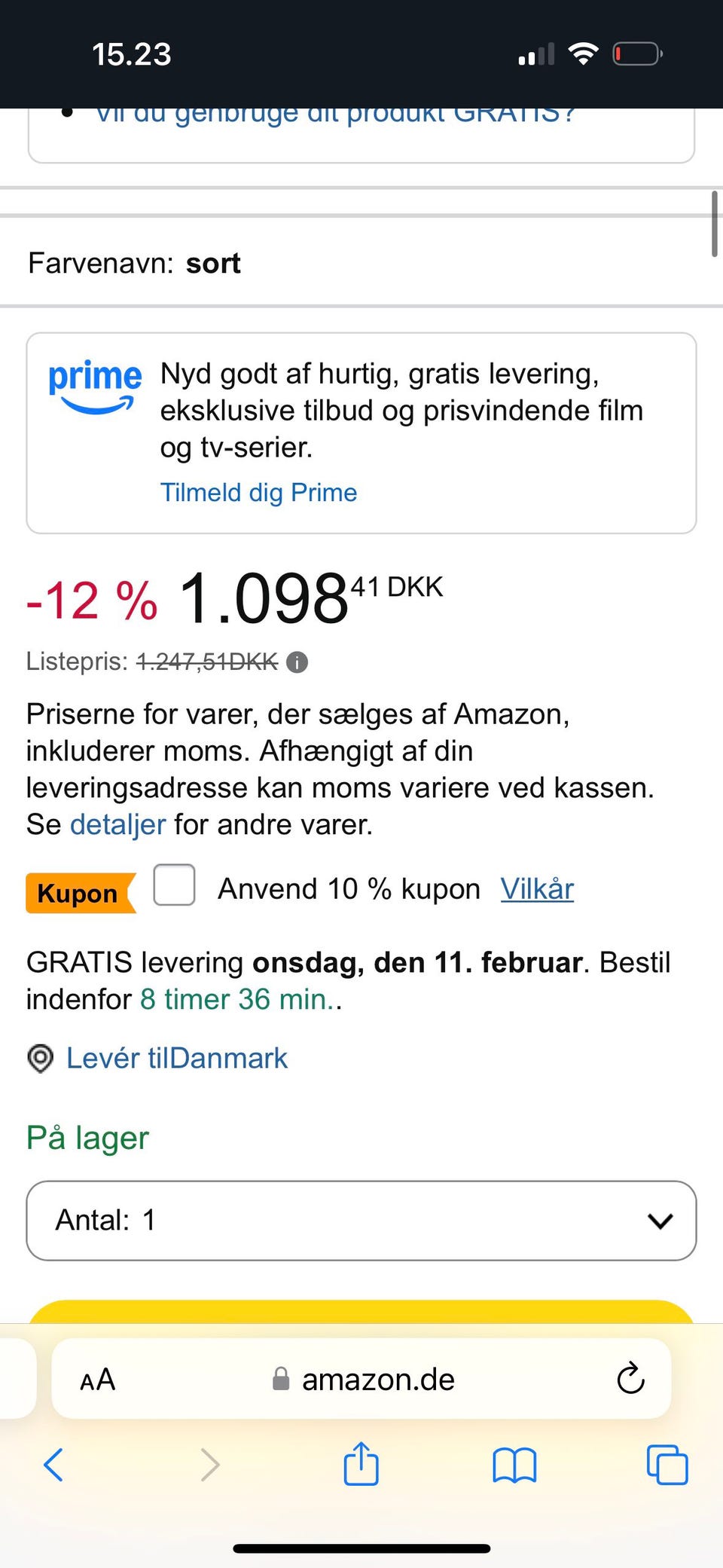Tap the Safari forward arrow

click(x=210, y=1465)
